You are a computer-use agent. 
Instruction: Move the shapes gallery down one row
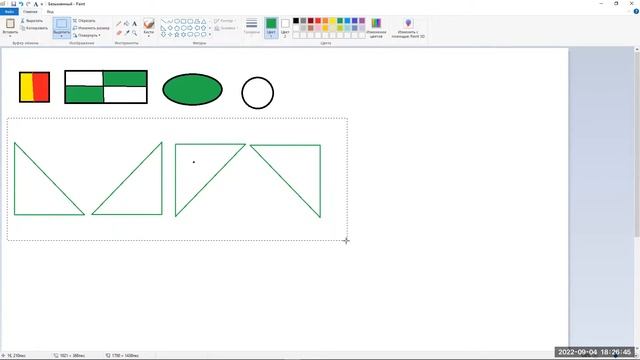pyautogui.click(x=210, y=28)
